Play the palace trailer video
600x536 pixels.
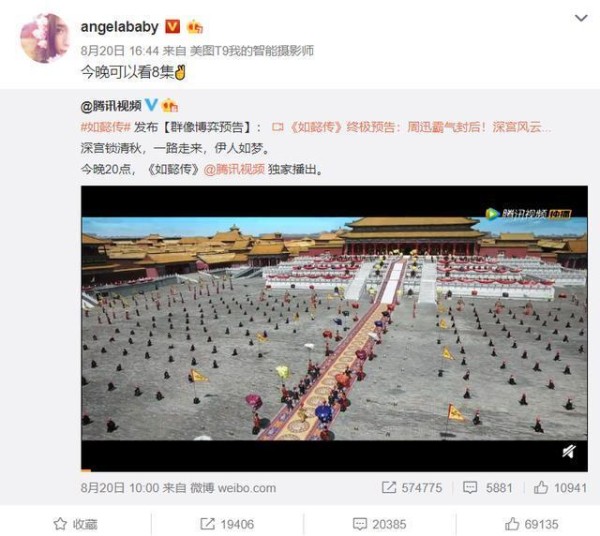pos(334,328)
